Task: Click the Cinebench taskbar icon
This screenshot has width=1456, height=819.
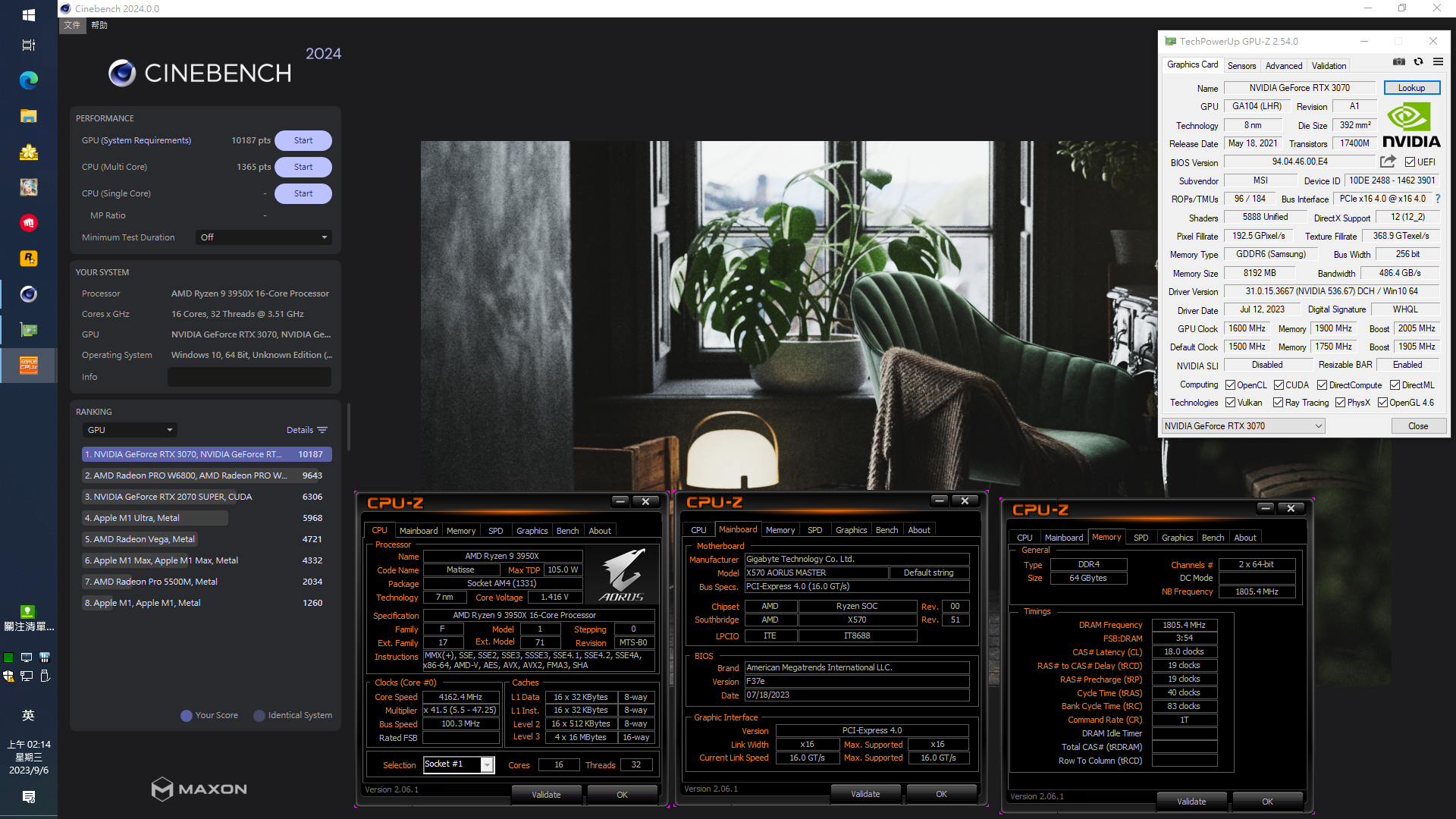Action: 28,294
